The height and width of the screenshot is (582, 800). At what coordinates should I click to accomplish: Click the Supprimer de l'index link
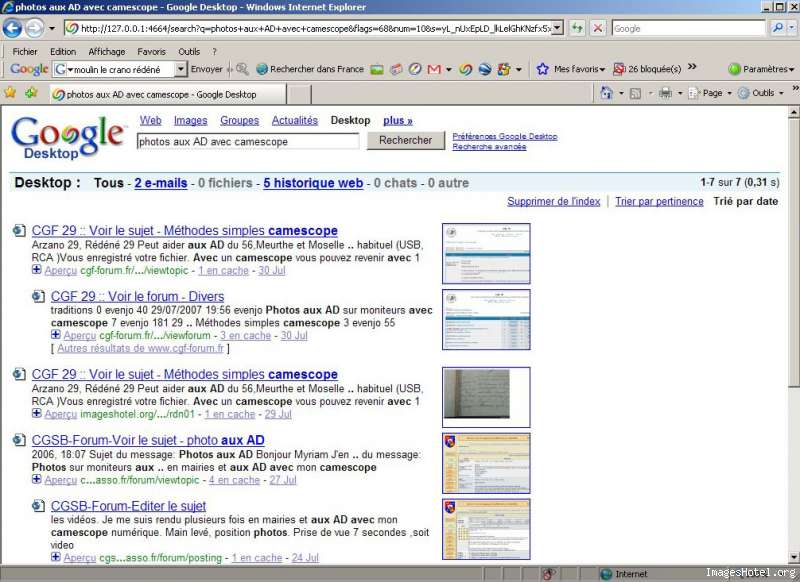pyautogui.click(x=554, y=201)
